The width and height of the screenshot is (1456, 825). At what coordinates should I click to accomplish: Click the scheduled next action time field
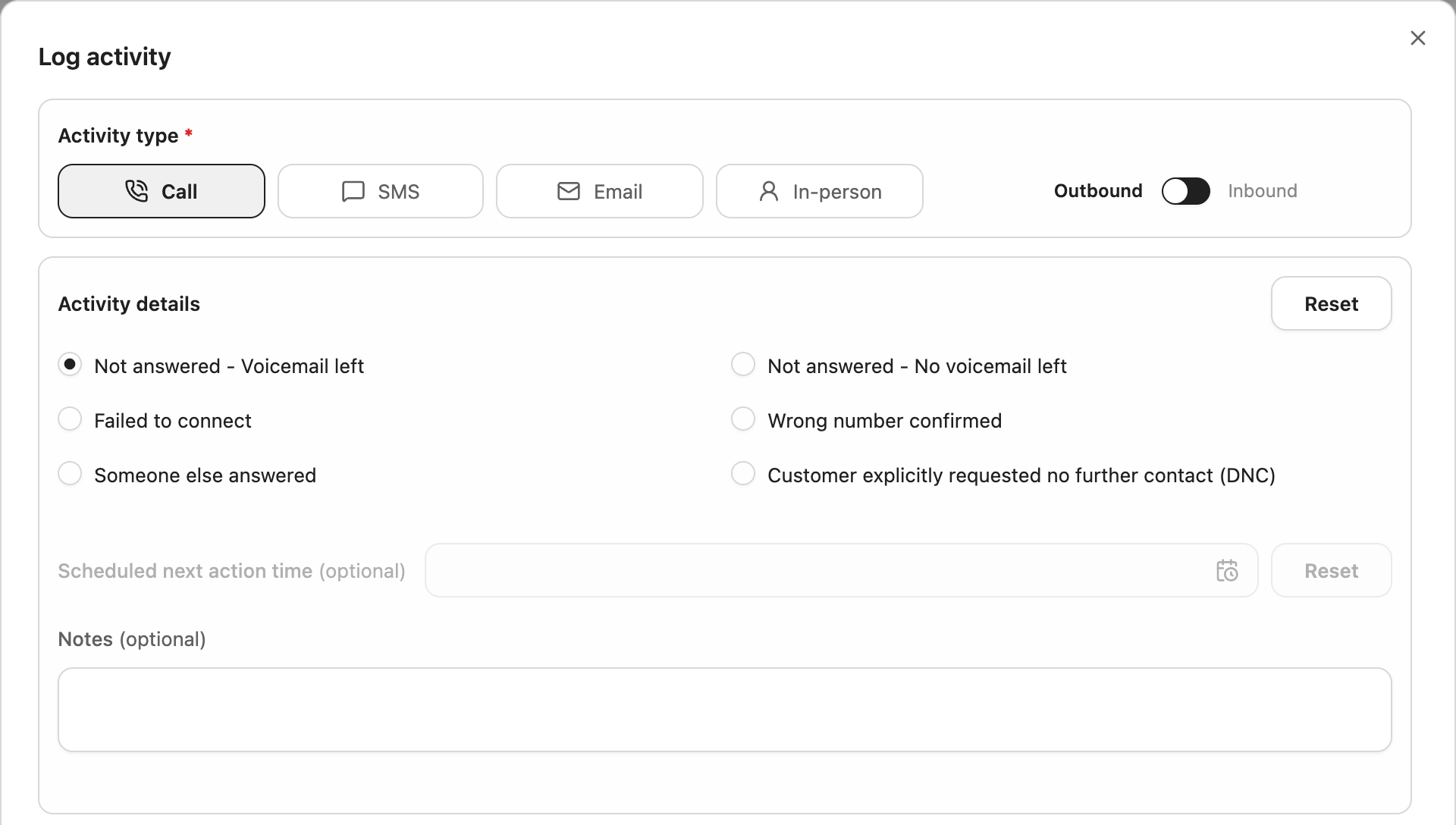coord(842,570)
